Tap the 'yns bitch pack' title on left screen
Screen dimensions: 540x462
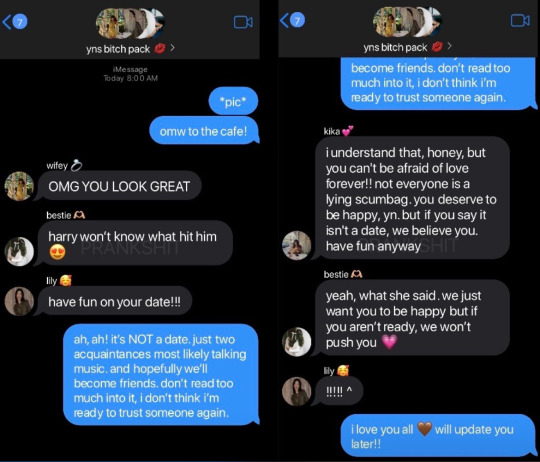[x=118, y=49]
